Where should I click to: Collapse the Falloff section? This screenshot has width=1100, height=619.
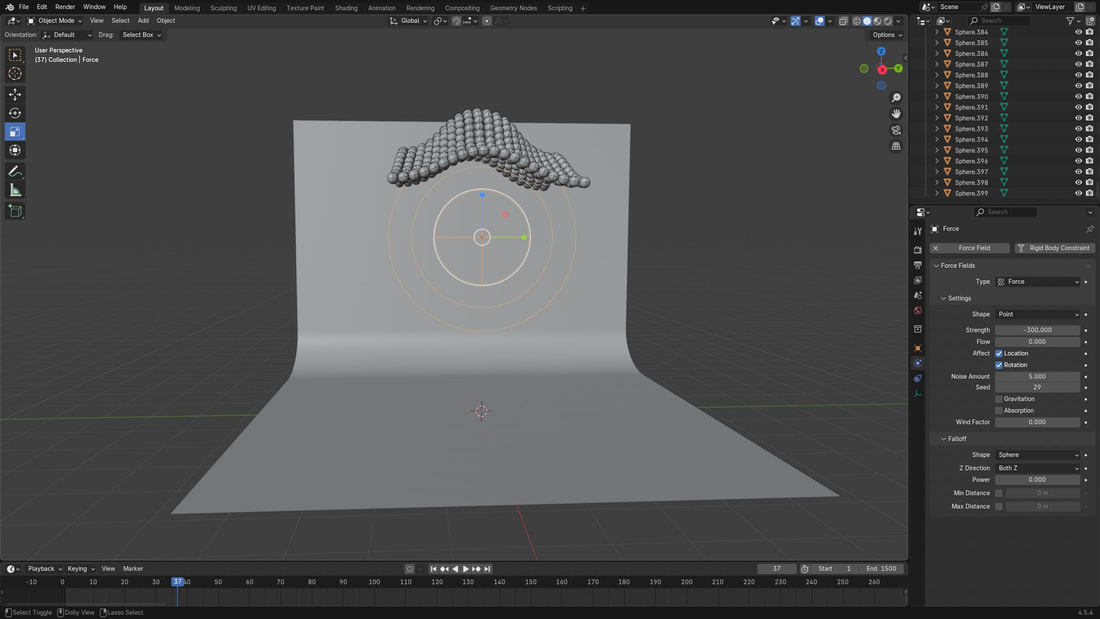pos(957,439)
